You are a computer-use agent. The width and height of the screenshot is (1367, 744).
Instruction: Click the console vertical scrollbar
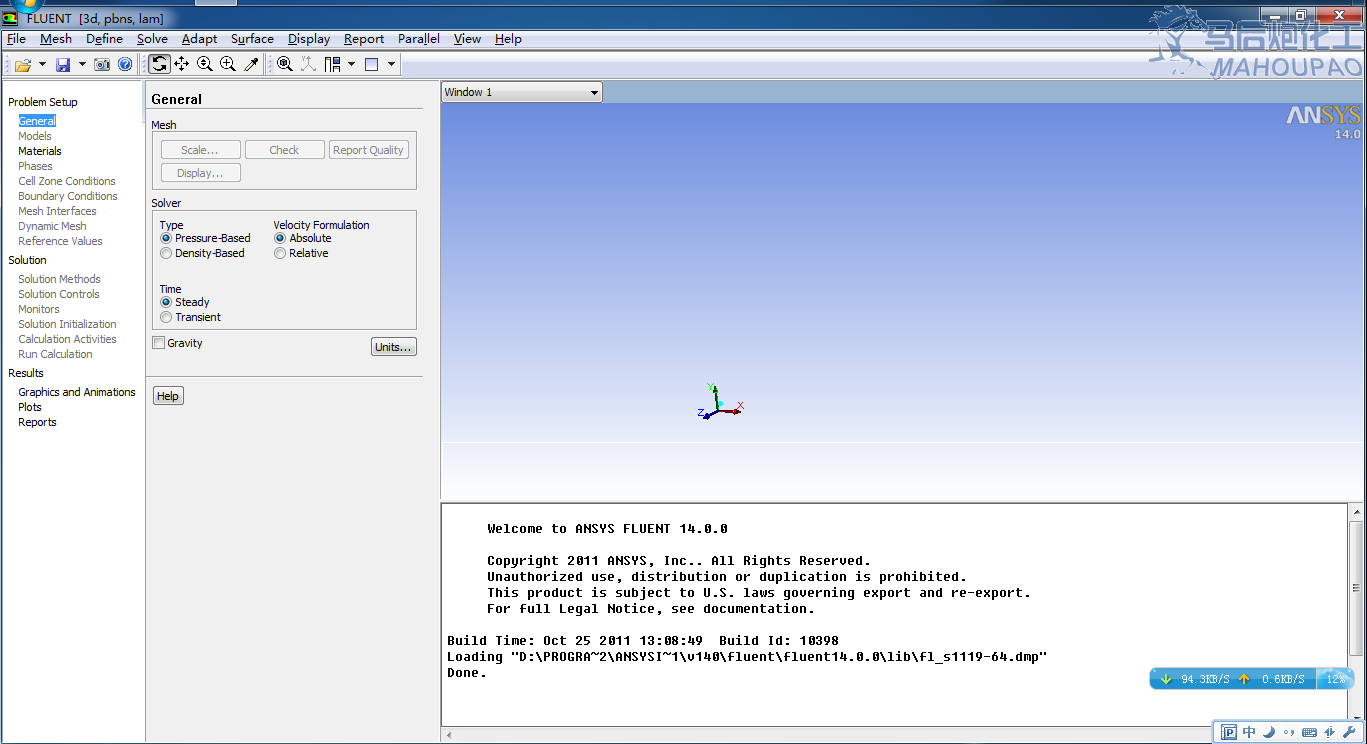(x=1356, y=588)
